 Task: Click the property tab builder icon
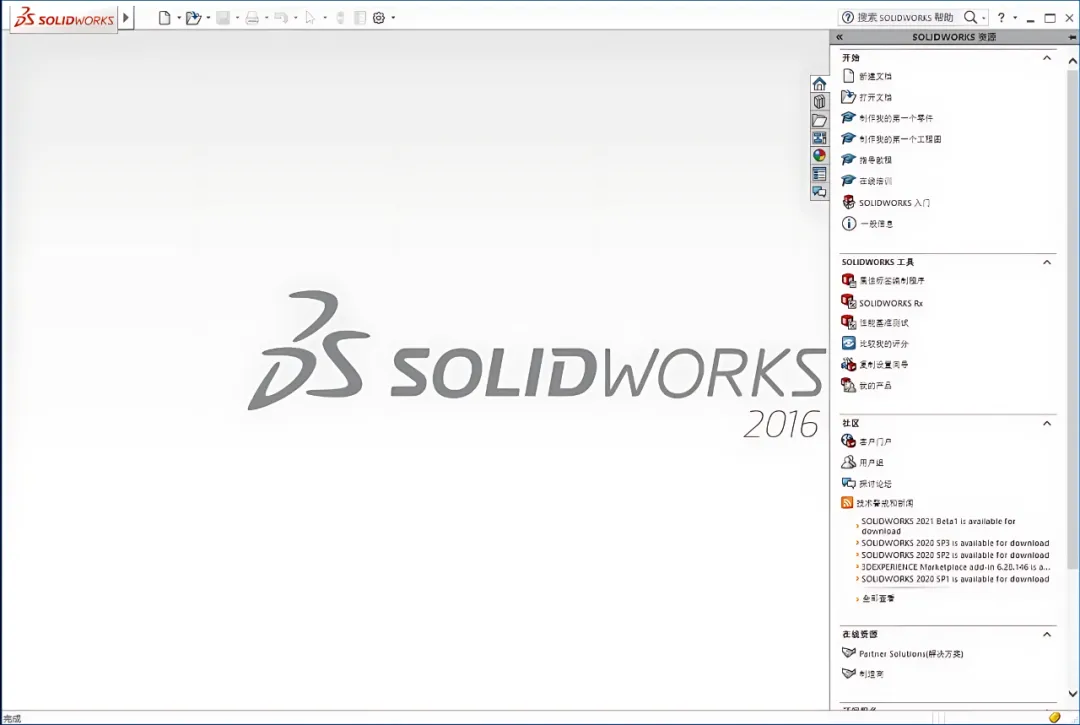click(849, 280)
